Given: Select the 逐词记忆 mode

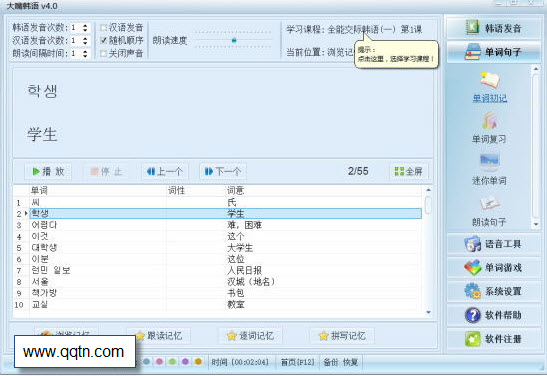Looking at the screenshot, I should (250, 336).
